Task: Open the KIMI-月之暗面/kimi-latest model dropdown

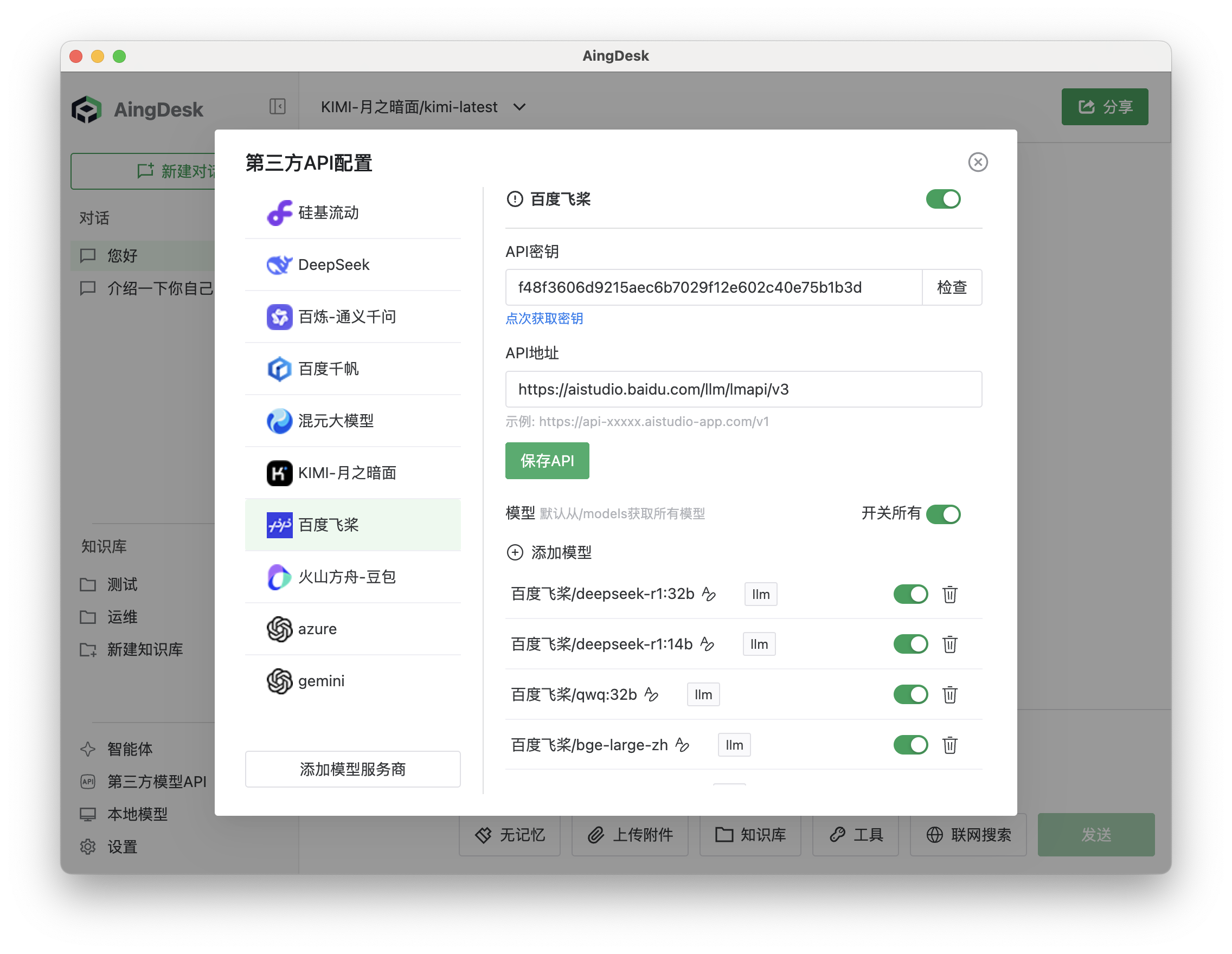Action: tap(423, 107)
